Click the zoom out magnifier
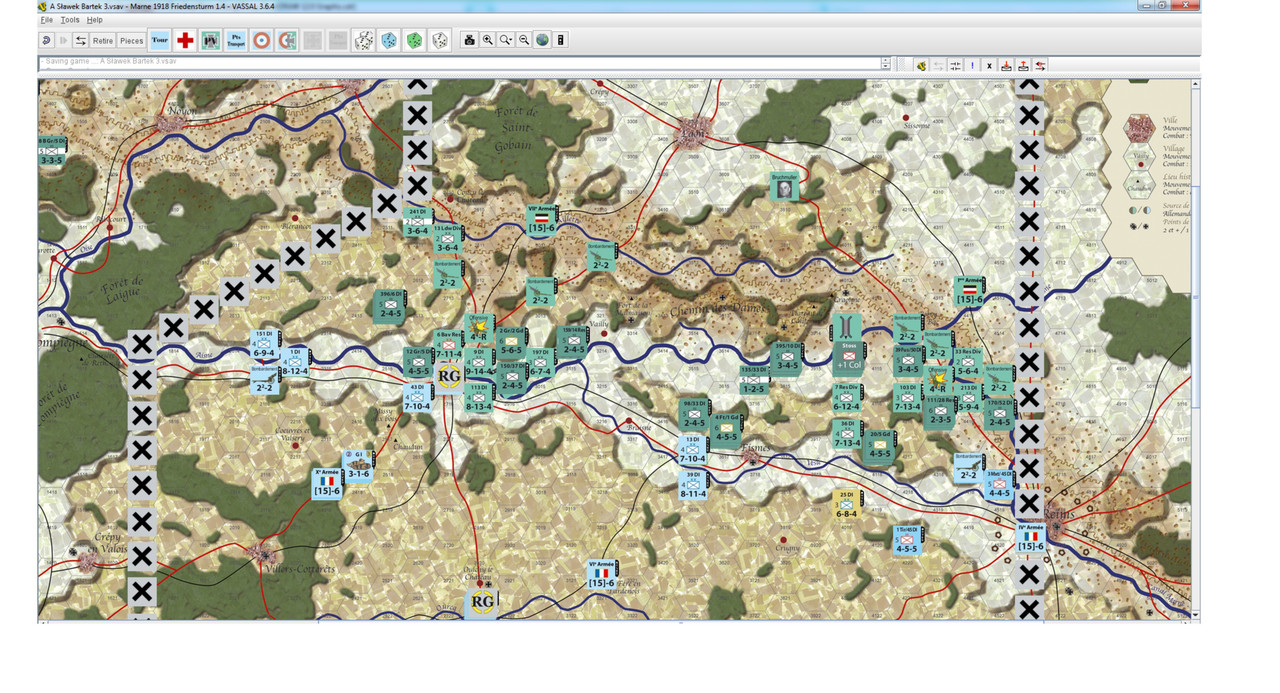This screenshot has width=1280, height=693. pos(524,40)
